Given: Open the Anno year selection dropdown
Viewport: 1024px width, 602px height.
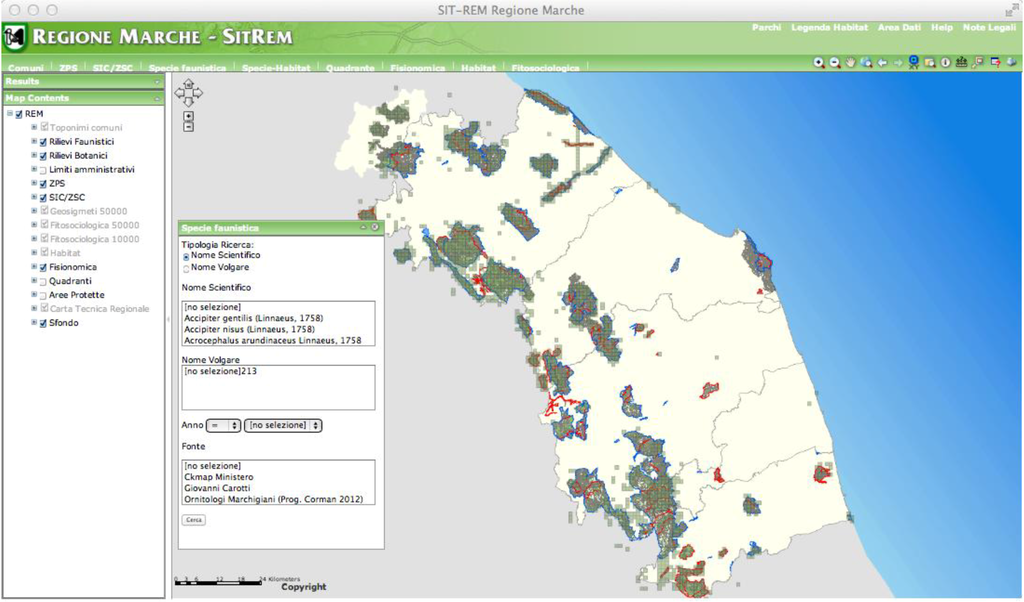Looking at the screenshot, I should (x=284, y=425).
